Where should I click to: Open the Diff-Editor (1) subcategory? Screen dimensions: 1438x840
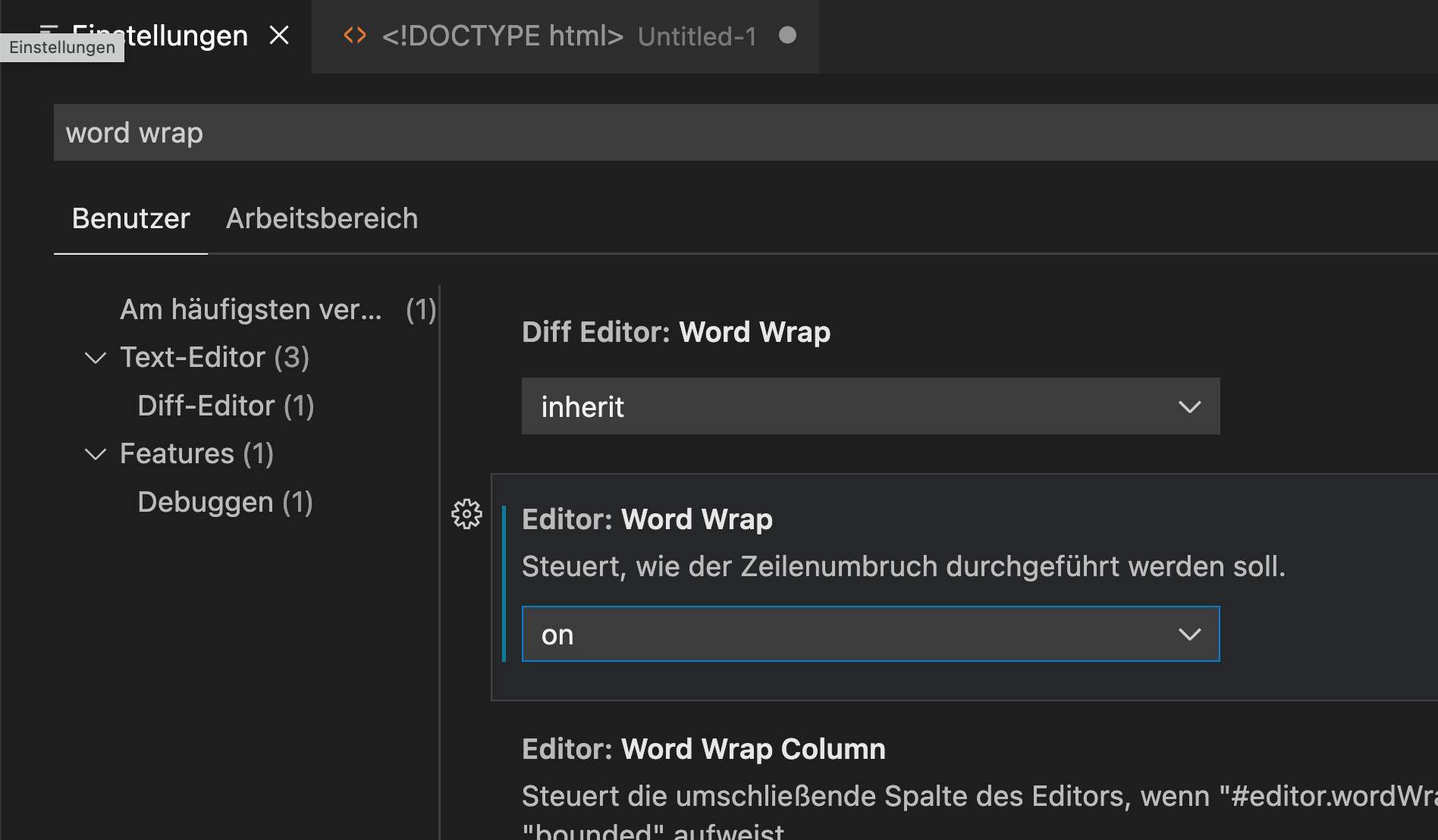[226, 406]
